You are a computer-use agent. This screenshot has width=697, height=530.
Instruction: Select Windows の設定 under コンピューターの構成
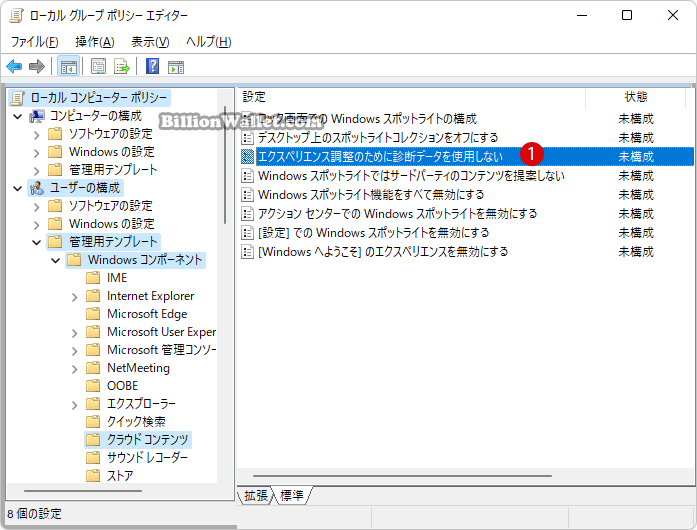pos(112,152)
